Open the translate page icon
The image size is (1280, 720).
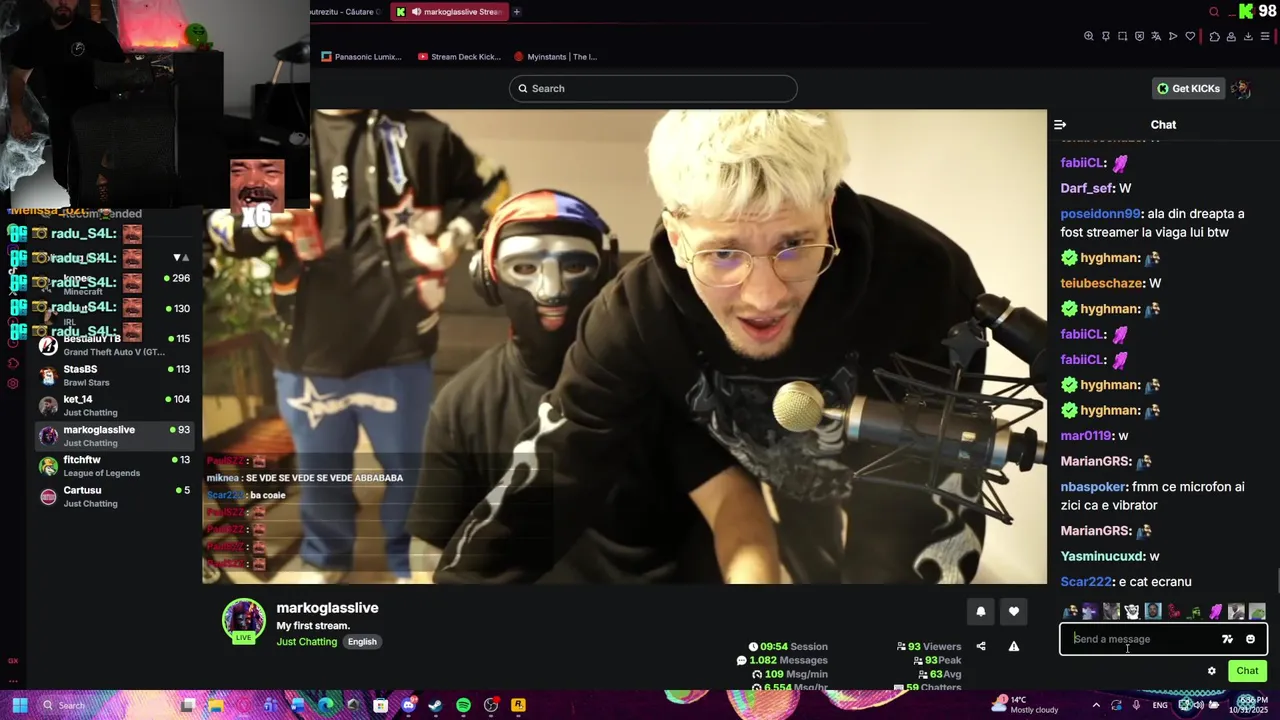1156,37
